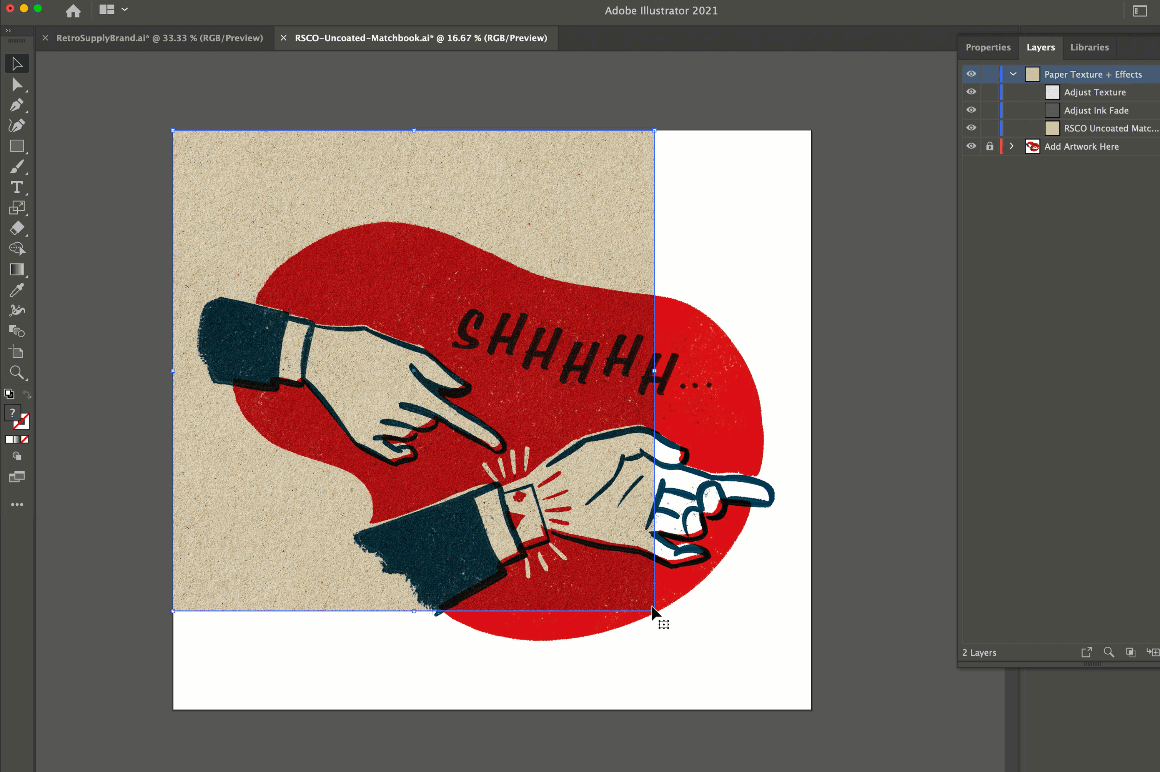Viewport: 1160px width, 772px height.
Task: Open the Libraries panel tab
Action: 1089,47
